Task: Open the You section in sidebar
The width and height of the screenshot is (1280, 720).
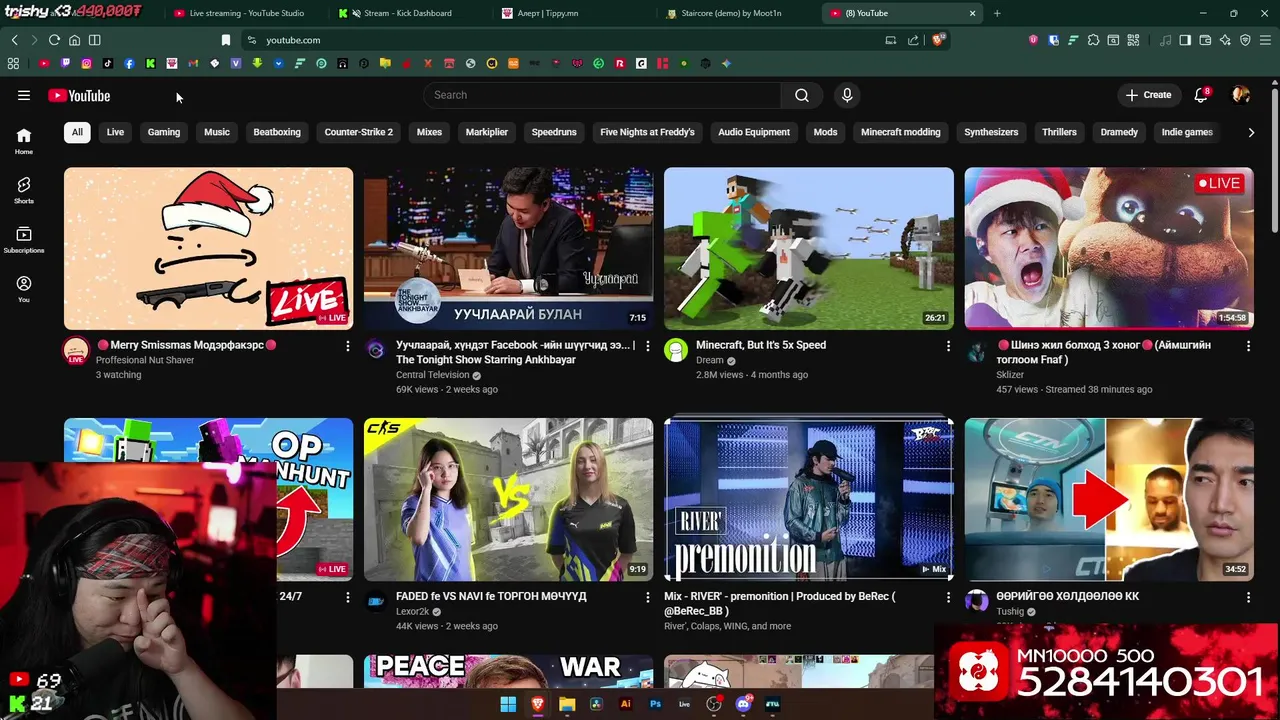Action: pos(24,289)
